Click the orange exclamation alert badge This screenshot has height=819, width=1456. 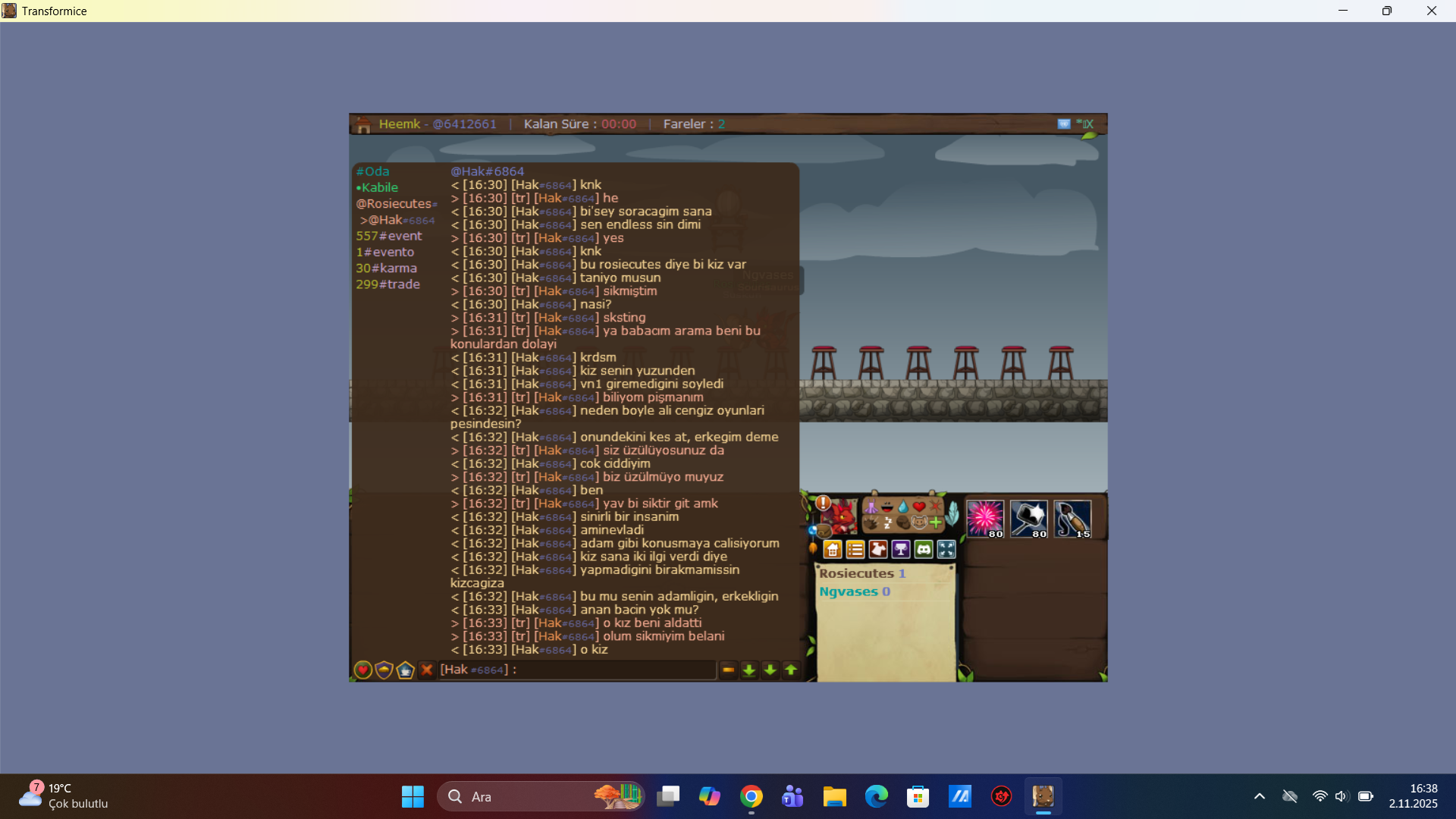(823, 503)
